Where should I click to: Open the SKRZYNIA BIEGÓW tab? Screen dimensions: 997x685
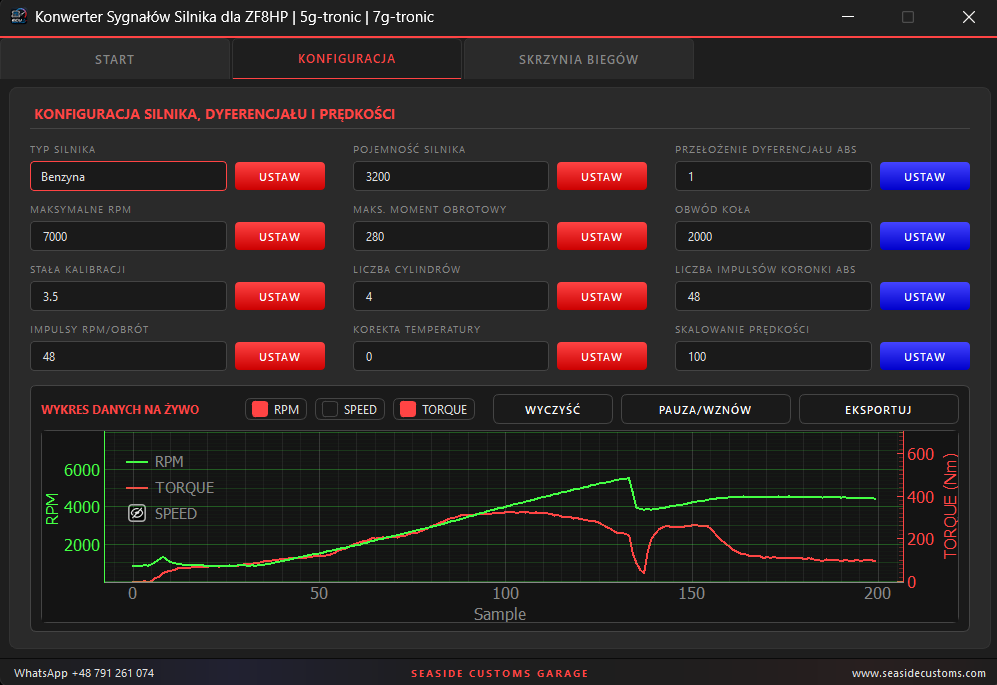578,59
